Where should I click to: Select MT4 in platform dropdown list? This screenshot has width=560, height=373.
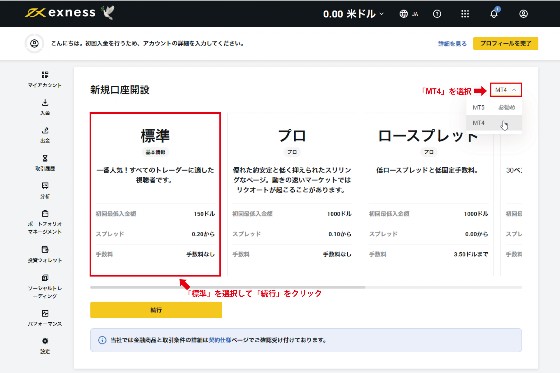coord(494,123)
